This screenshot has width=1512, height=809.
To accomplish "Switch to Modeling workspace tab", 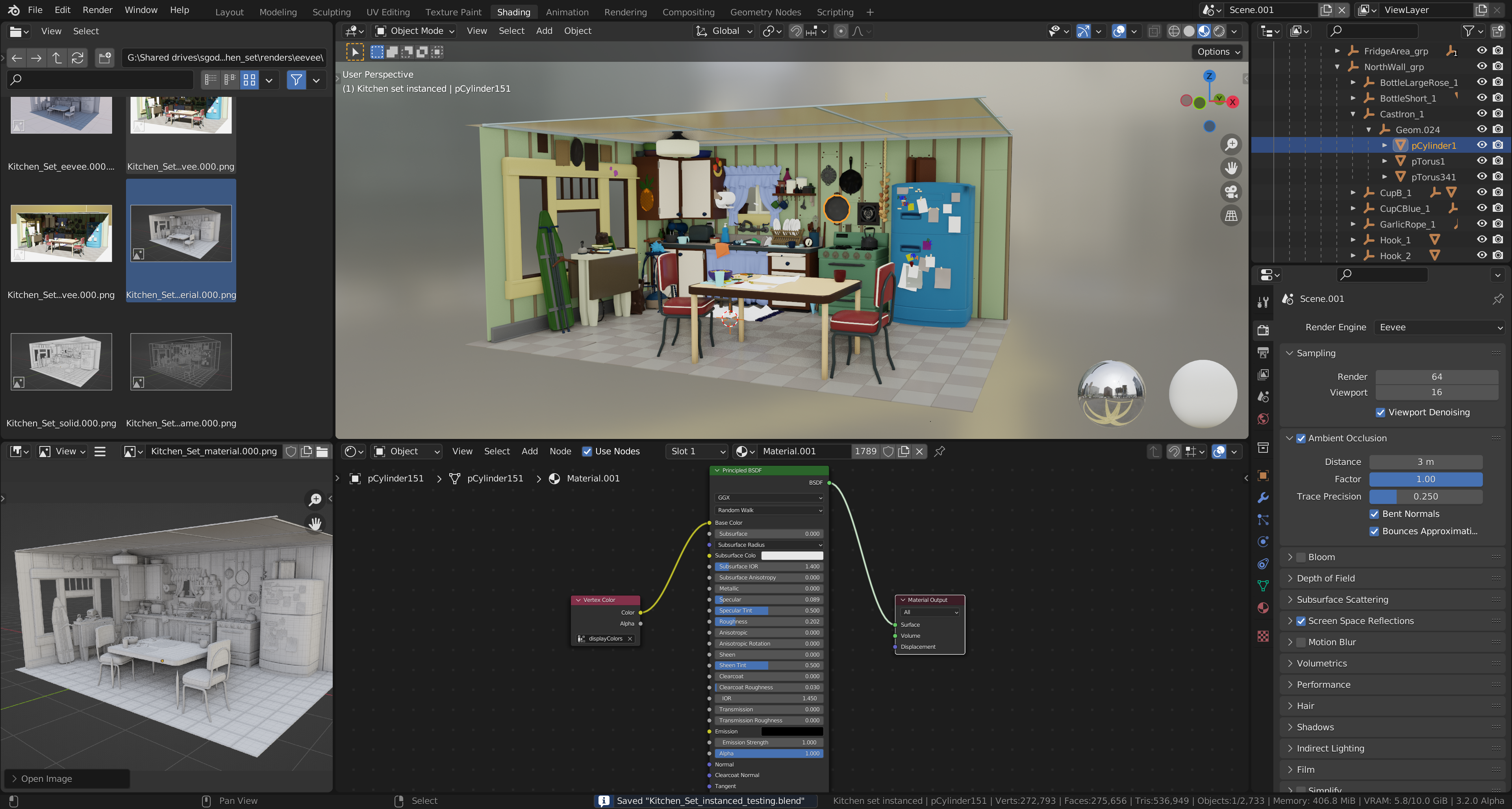I will coord(278,12).
